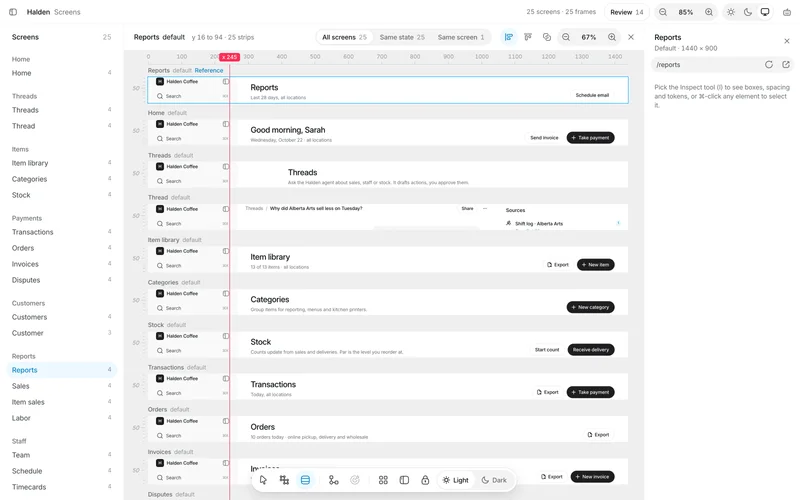
Task: Click the lock icon in the bottom toolbar
Action: [x=425, y=480]
